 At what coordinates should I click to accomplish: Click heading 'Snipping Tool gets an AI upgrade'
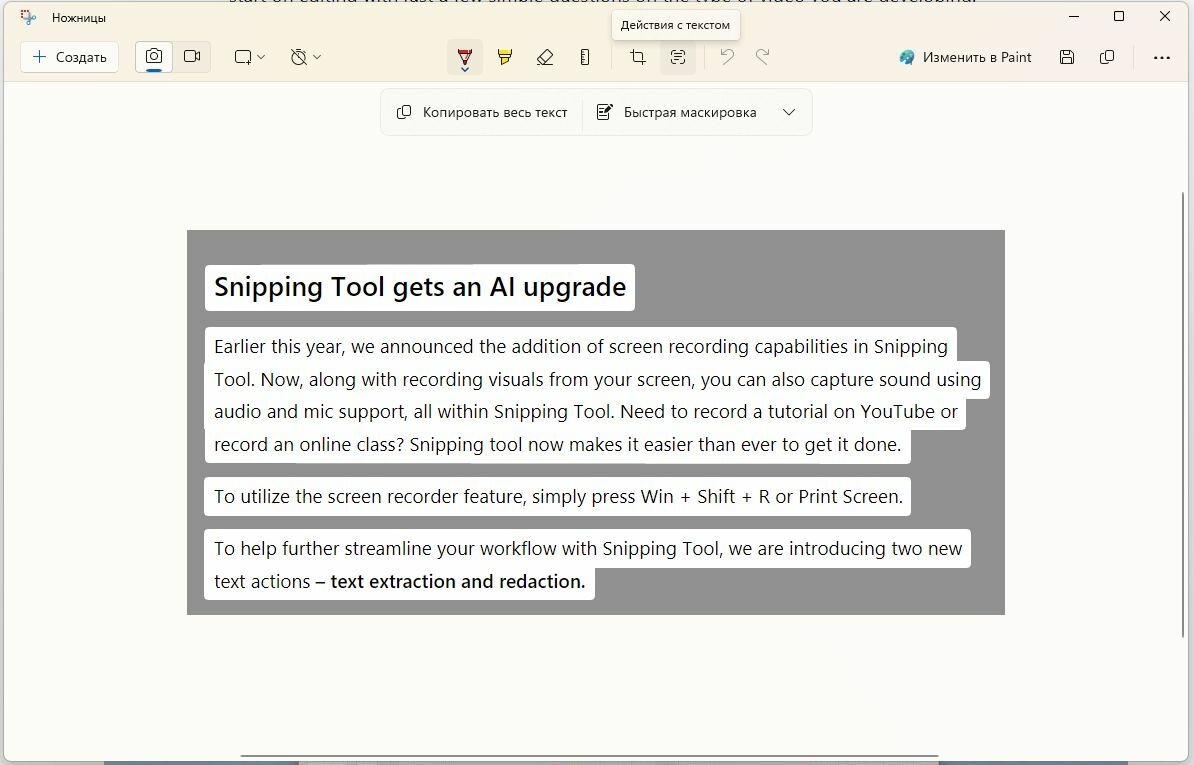(x=420, y=287)
